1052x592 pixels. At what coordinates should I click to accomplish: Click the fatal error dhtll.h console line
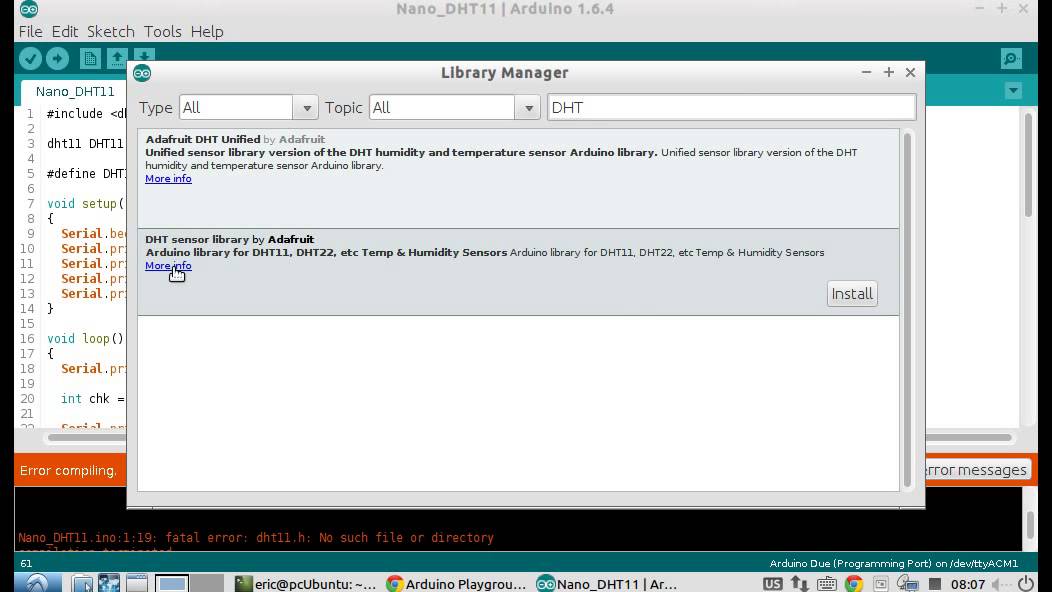tap(256, 538)
